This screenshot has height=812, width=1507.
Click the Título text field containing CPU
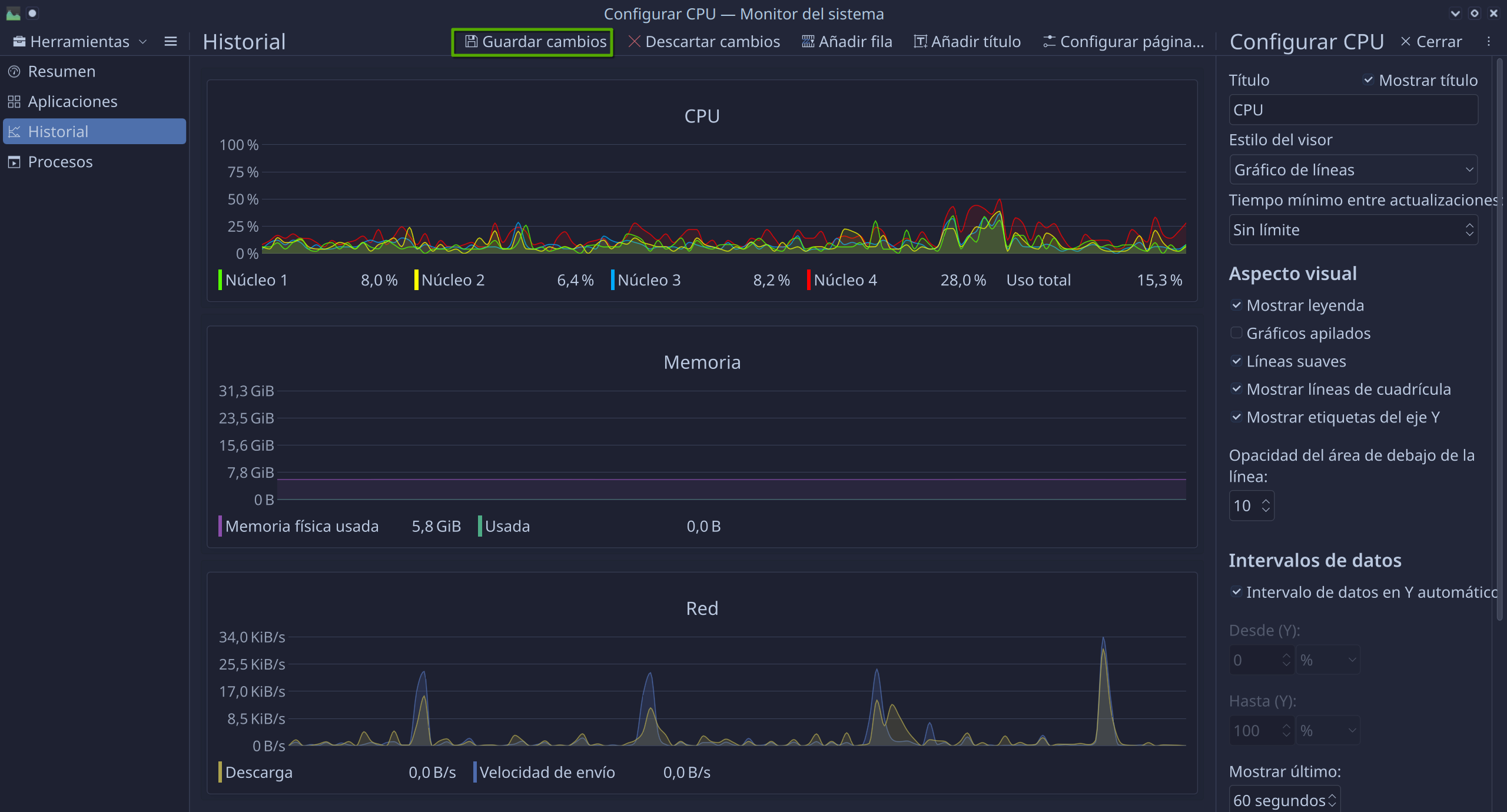click(1353, 110)
